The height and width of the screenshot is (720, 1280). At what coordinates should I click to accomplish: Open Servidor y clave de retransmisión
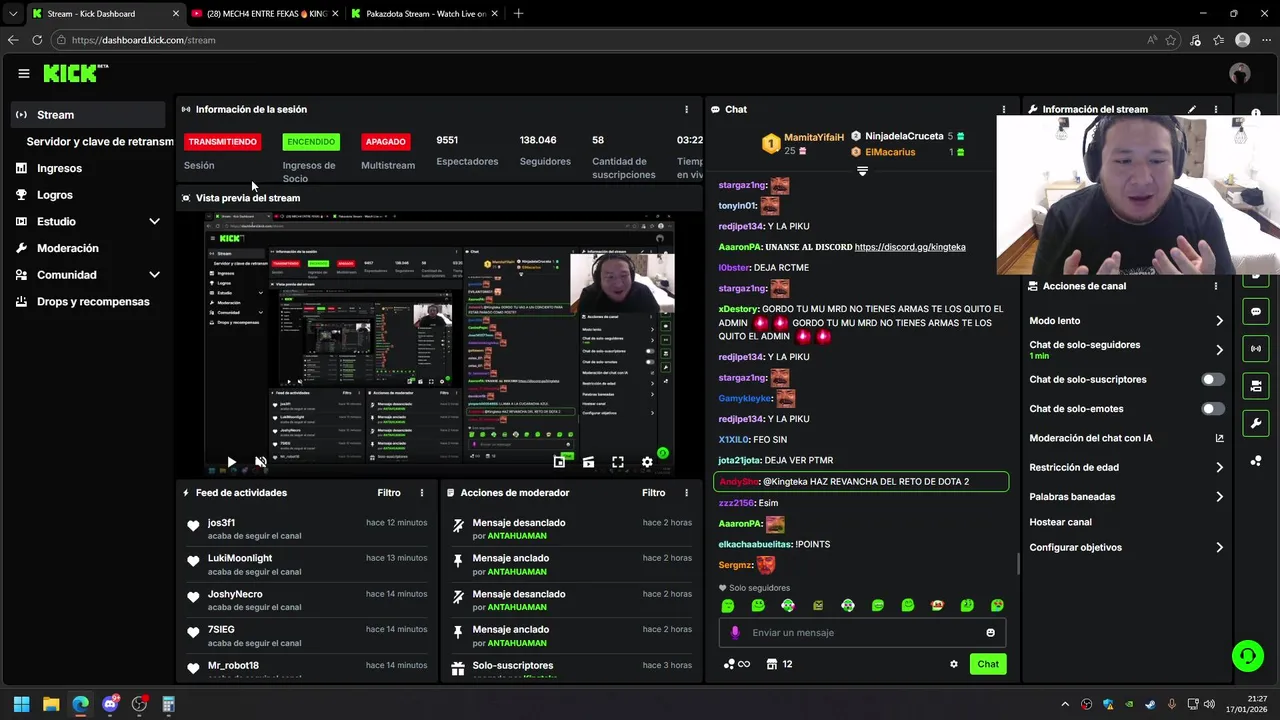[x=100, y=142]
